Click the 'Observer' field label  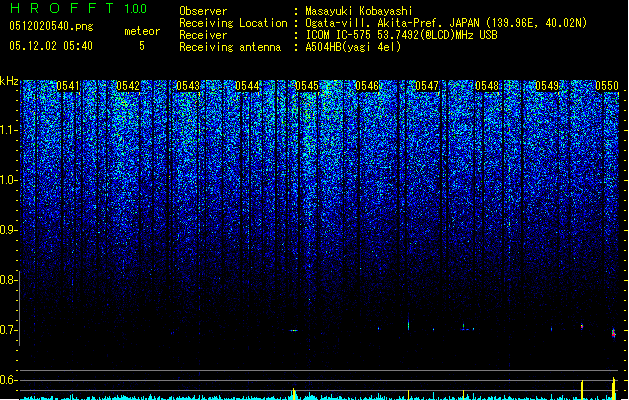[203, 11]
